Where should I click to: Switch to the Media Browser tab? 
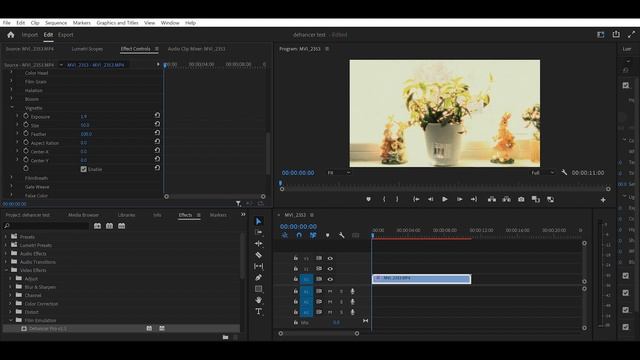(83, 215)
